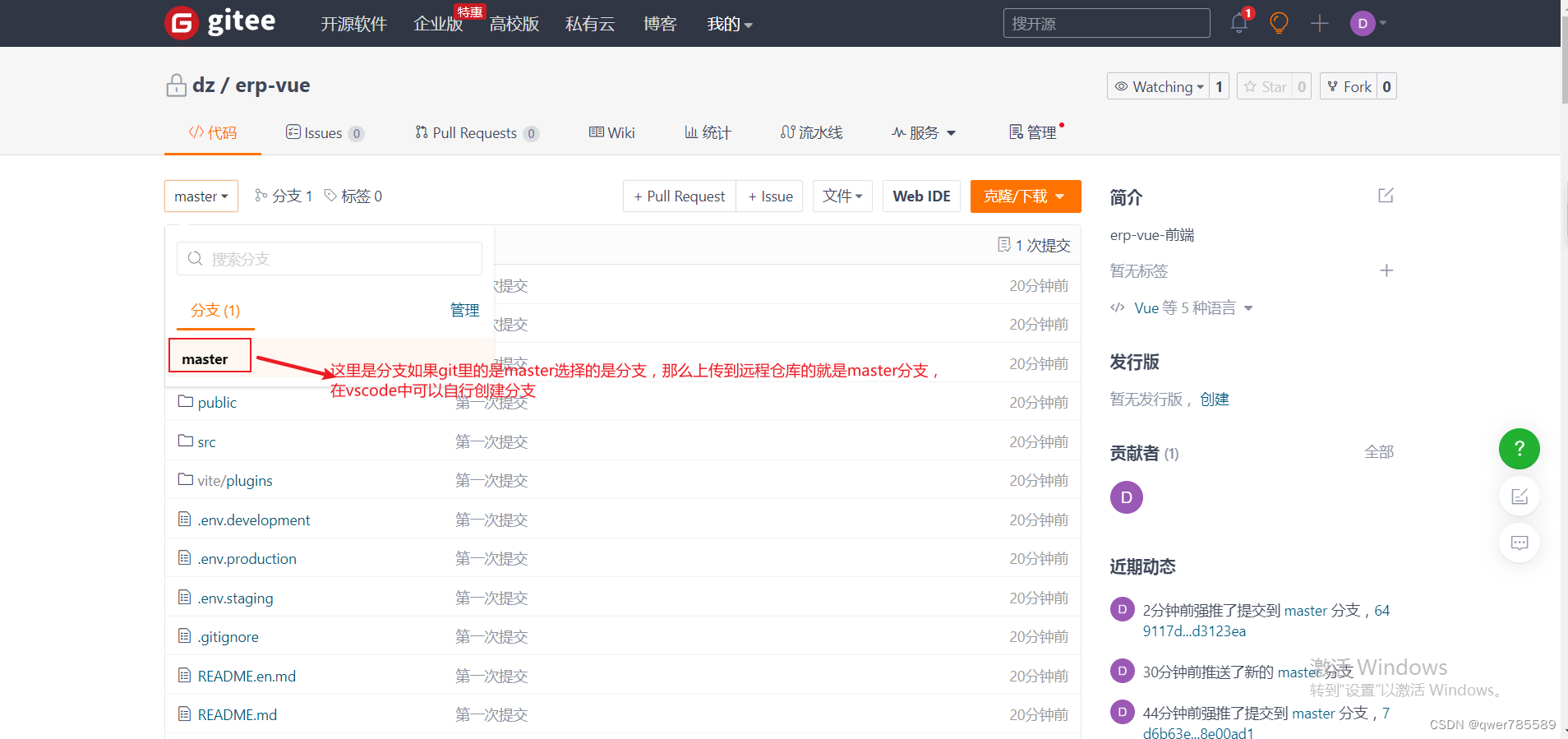The height and width of the screenshot is (739, 1568).
Task: Click the Gitee logo
Action: [220, 22]
